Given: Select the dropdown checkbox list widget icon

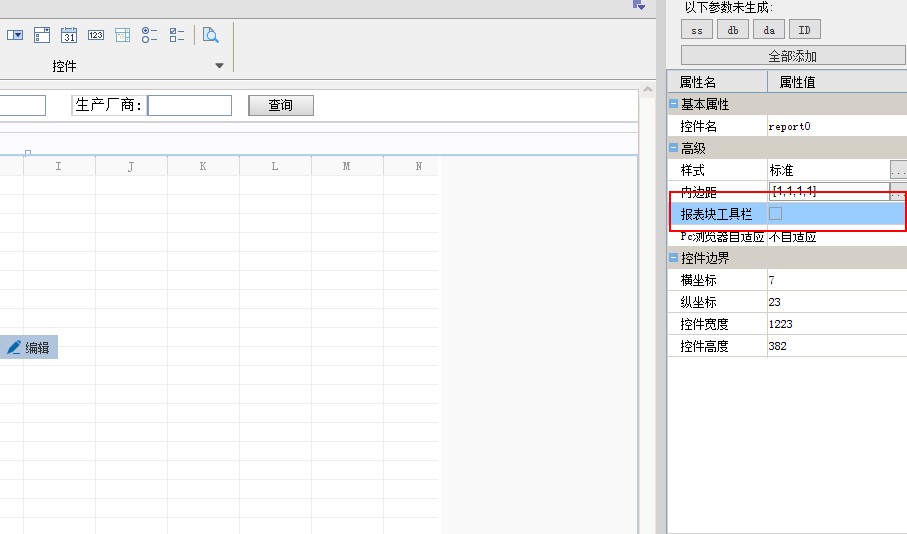Looking at the screenshot, I should pyautogui.click(x=42, y=35).
